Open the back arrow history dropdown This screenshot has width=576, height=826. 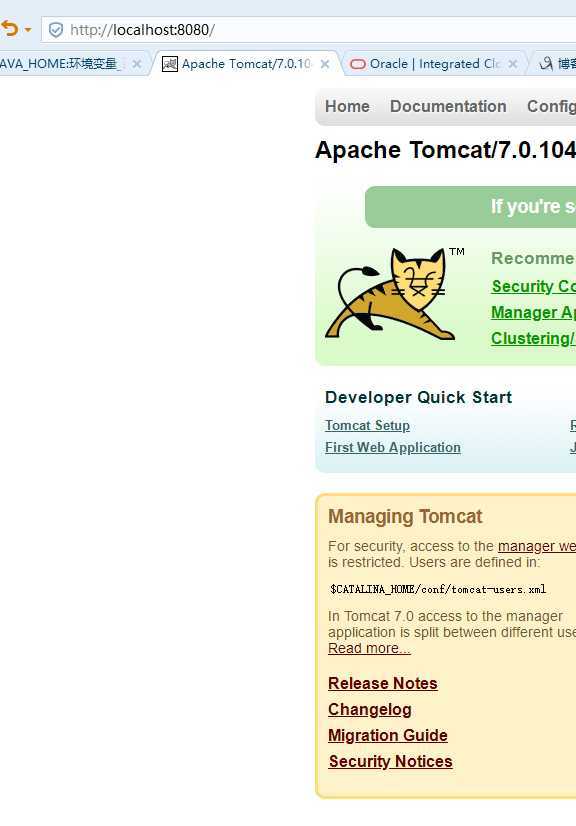click(x=28, y=30)
